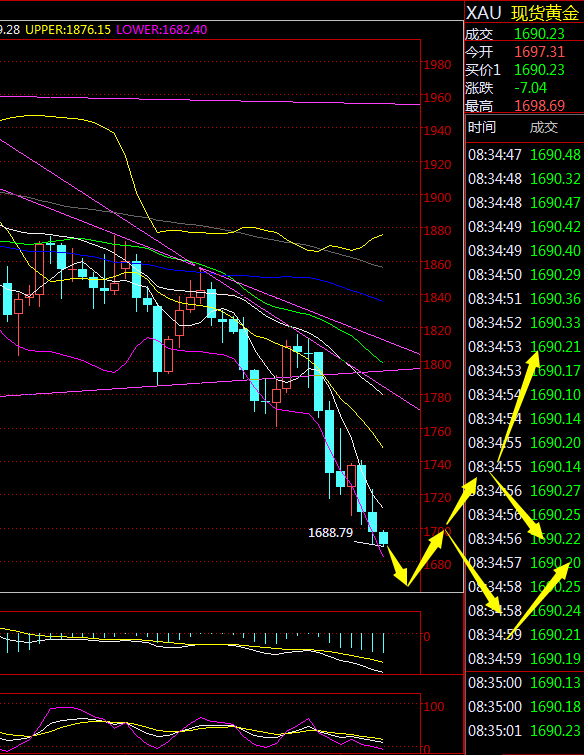Image resolution: width=584 pixels, height=755 pixels.
Task: Select the 08:35:01 1690.23 tick row
Action: point(524,730)
